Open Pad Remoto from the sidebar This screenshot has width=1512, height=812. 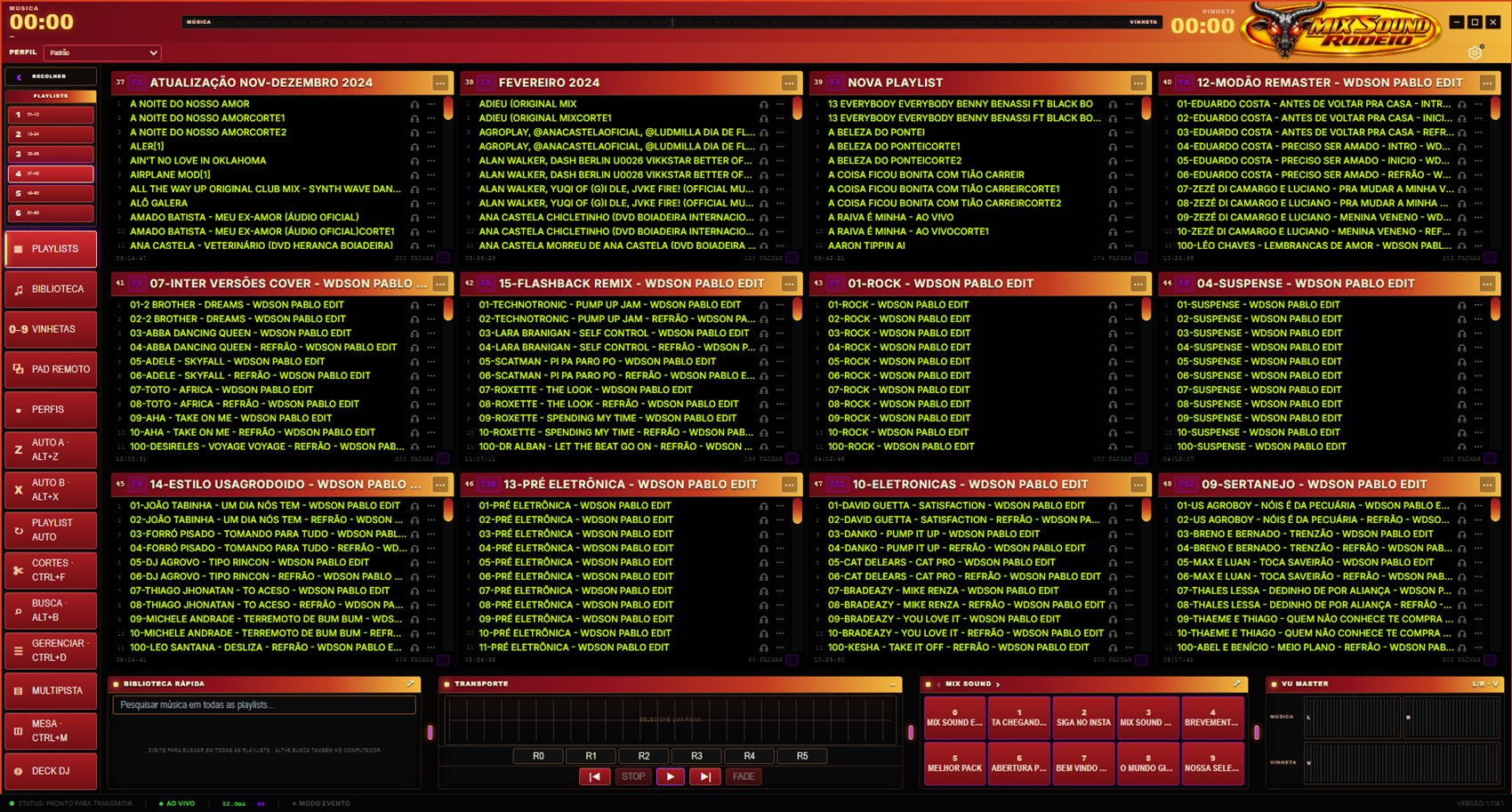(51, 369)
